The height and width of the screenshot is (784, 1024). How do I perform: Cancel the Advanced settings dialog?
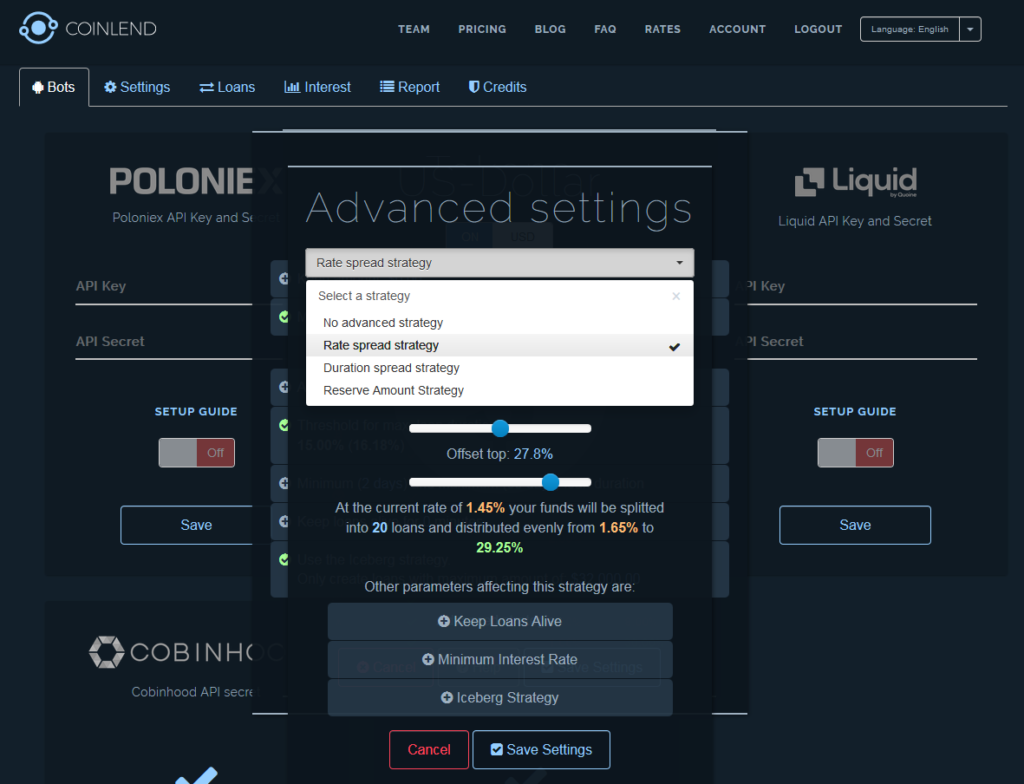coord(429,750)
